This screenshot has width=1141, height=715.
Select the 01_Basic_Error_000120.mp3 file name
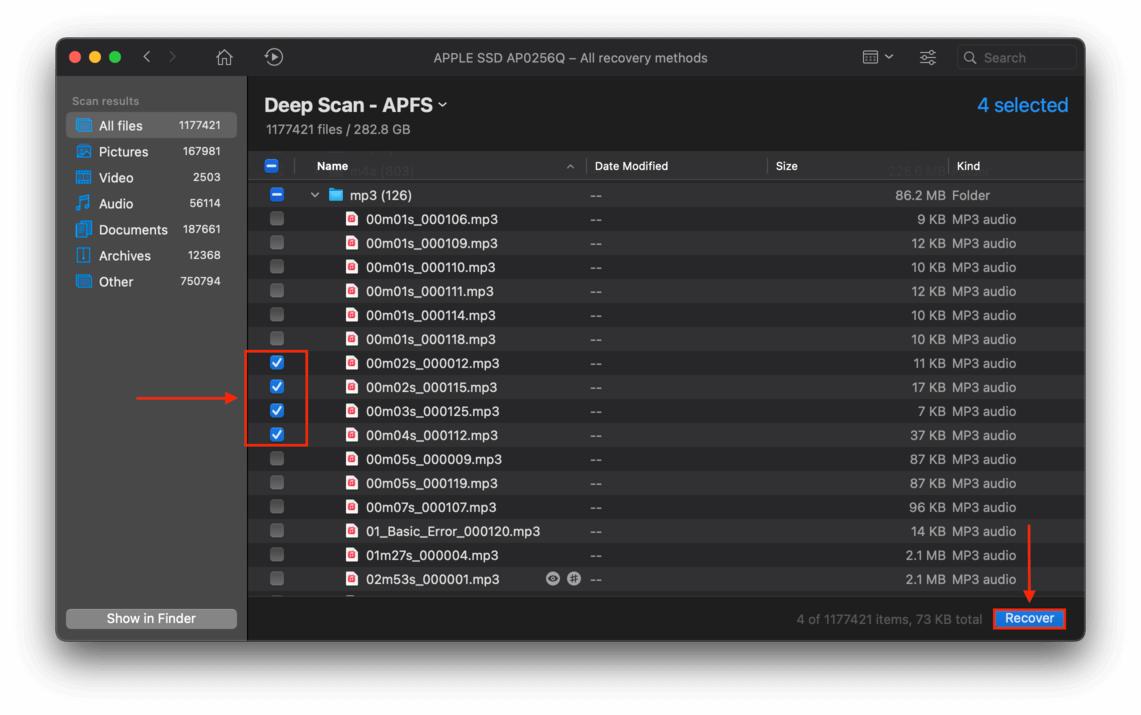(x=453, y=531)
